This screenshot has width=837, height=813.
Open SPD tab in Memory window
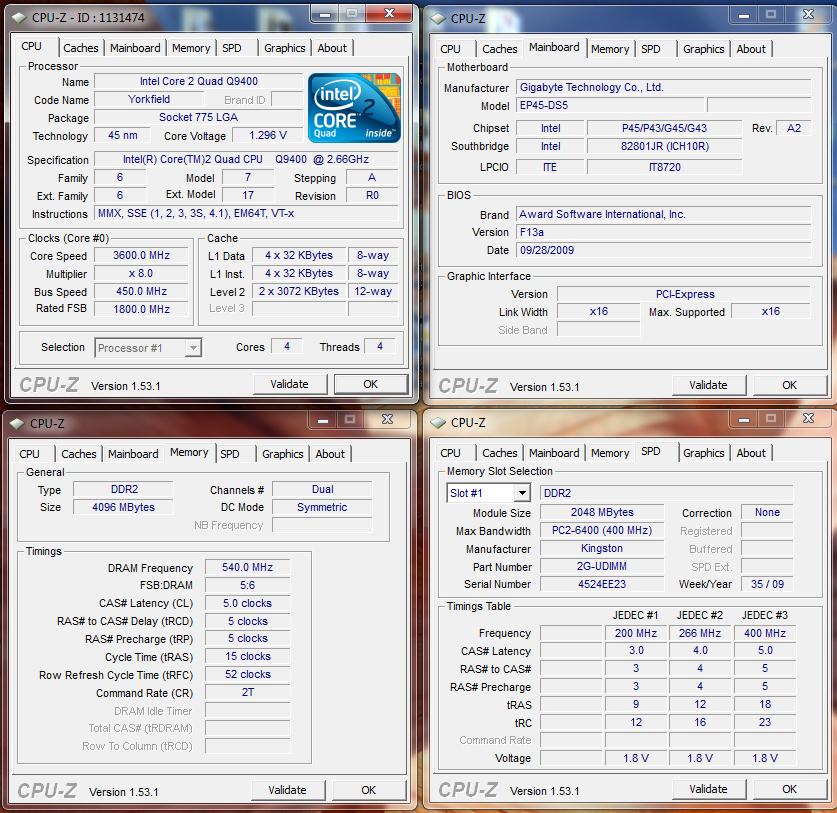(x=230, y=454)
